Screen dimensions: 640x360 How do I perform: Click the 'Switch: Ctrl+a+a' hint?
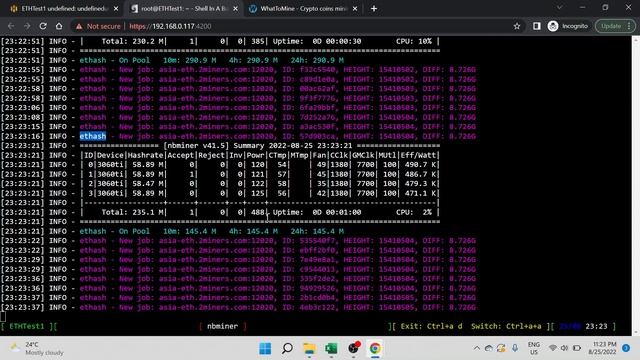(506, 326)
